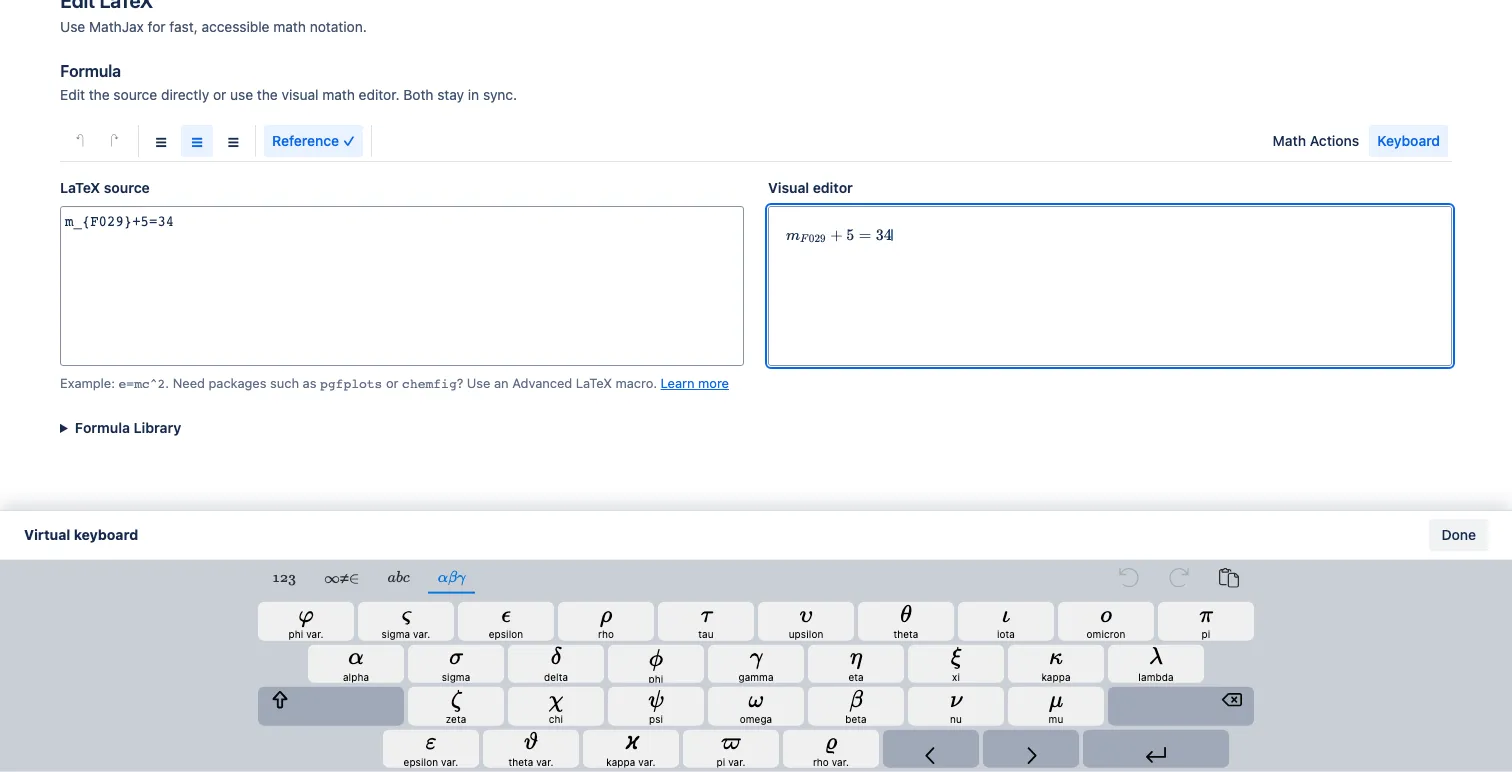Insert the rho var. symbol
This screenshot has width=1512, height=772.
tap(831, 749)
